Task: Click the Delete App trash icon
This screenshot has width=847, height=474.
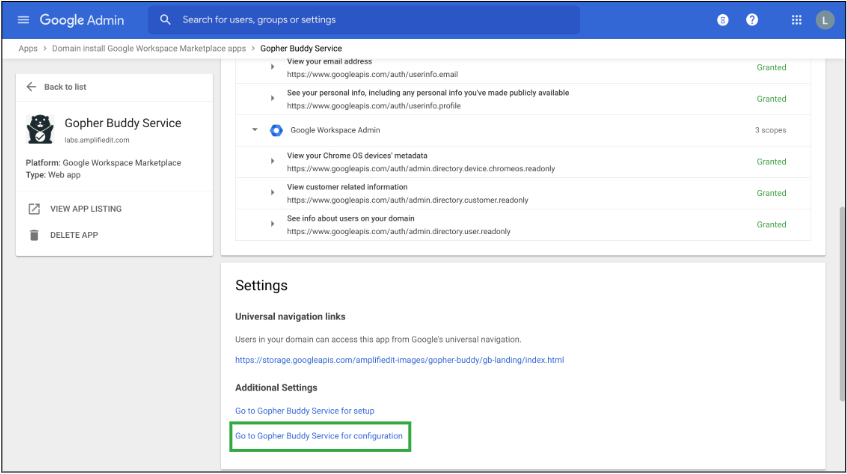Action: pyautogui.click(x=34, y=235)
